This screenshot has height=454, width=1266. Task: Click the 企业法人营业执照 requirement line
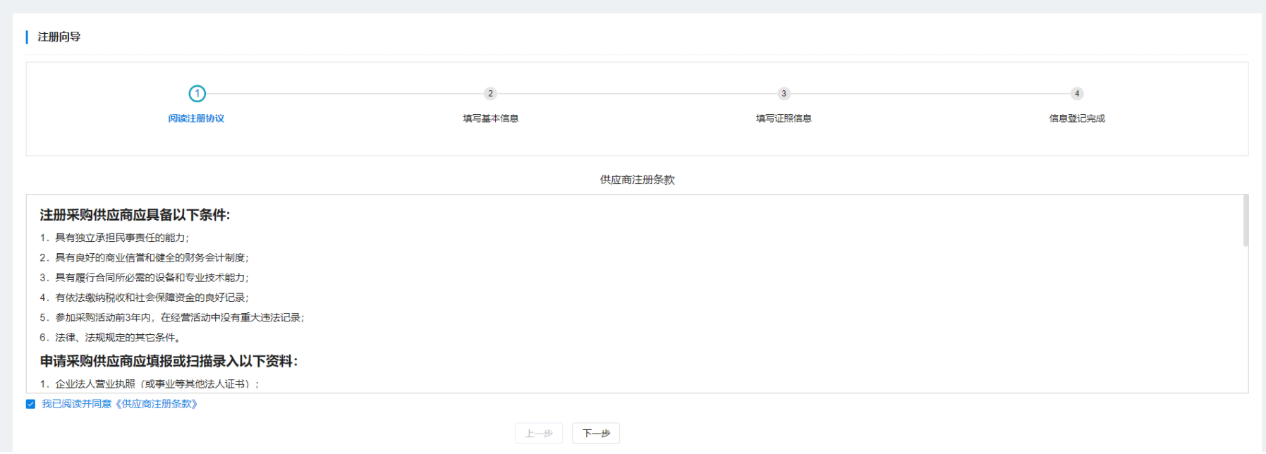150,384
